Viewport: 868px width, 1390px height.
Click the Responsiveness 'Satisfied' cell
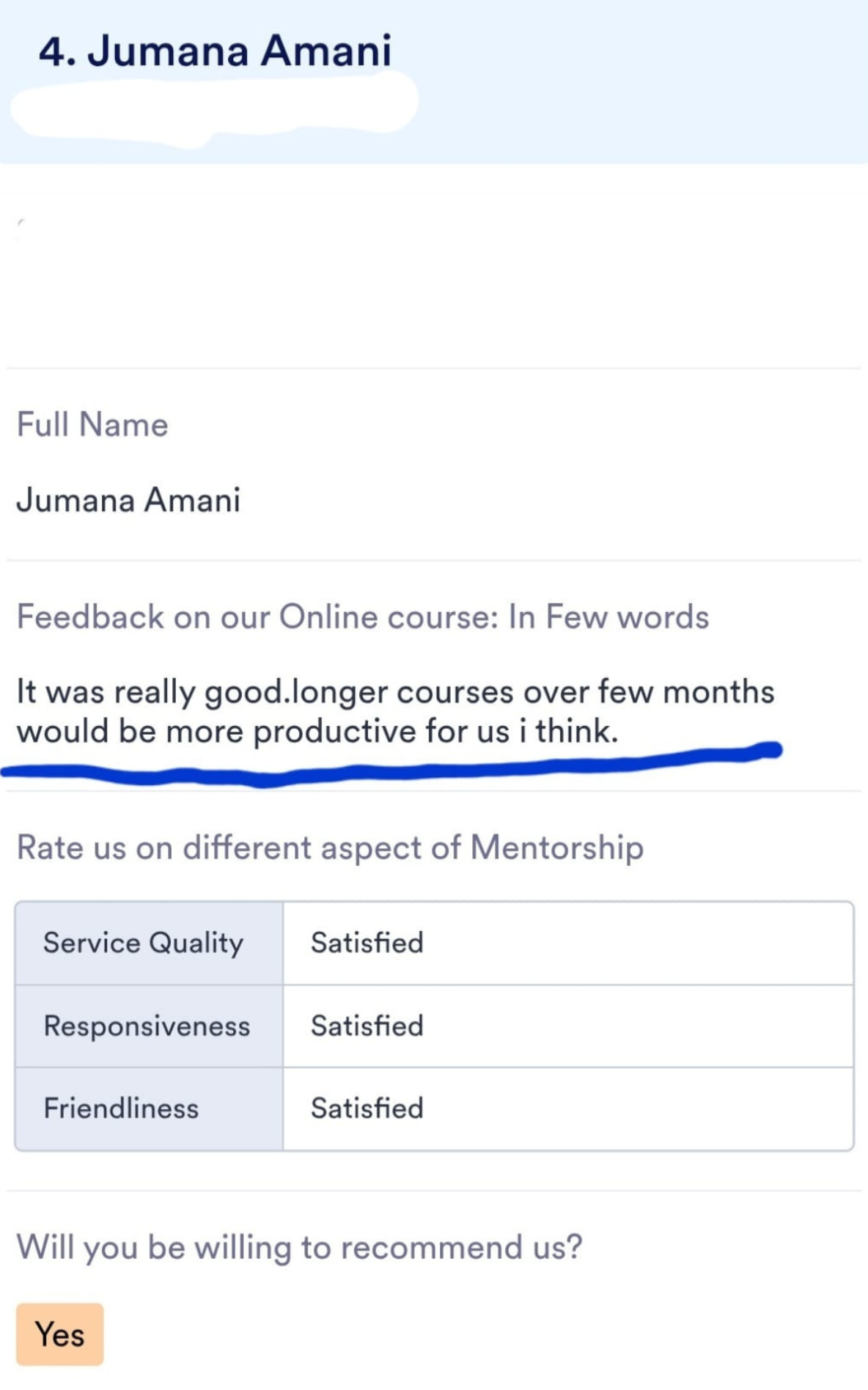pos(568,1026)
